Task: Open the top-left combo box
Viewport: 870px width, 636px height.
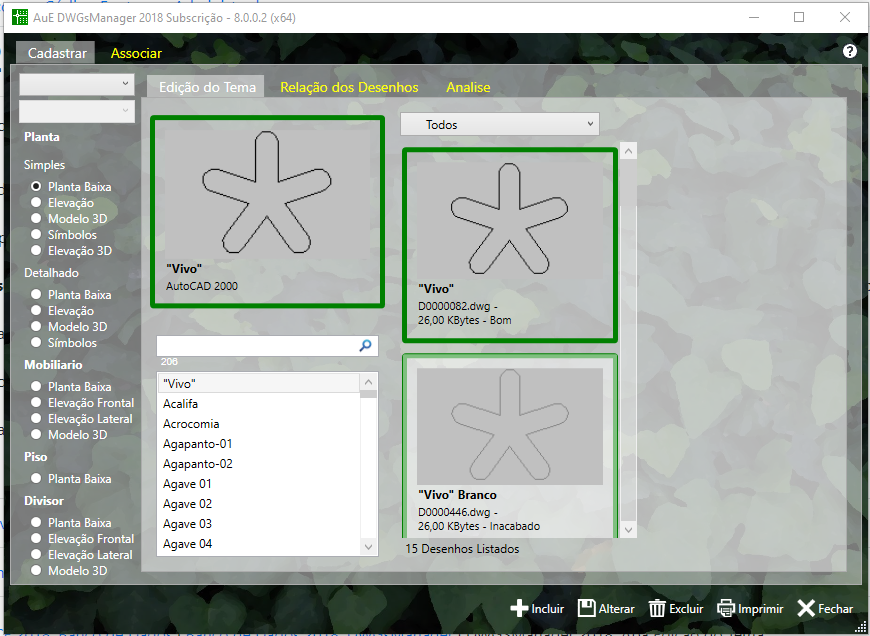Action: coord(76,84)
